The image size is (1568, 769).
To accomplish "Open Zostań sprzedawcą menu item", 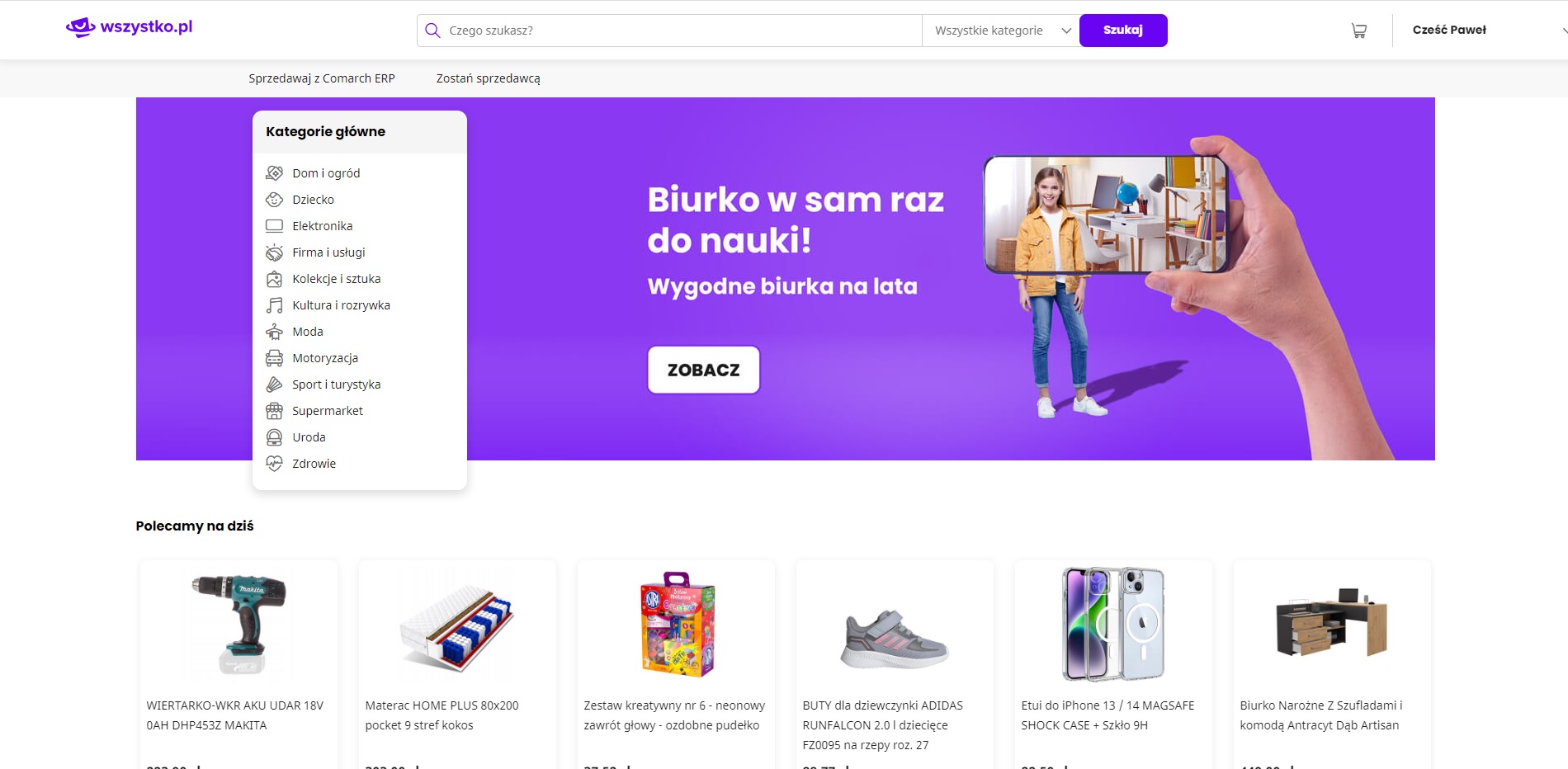I will tap(488, 78).
